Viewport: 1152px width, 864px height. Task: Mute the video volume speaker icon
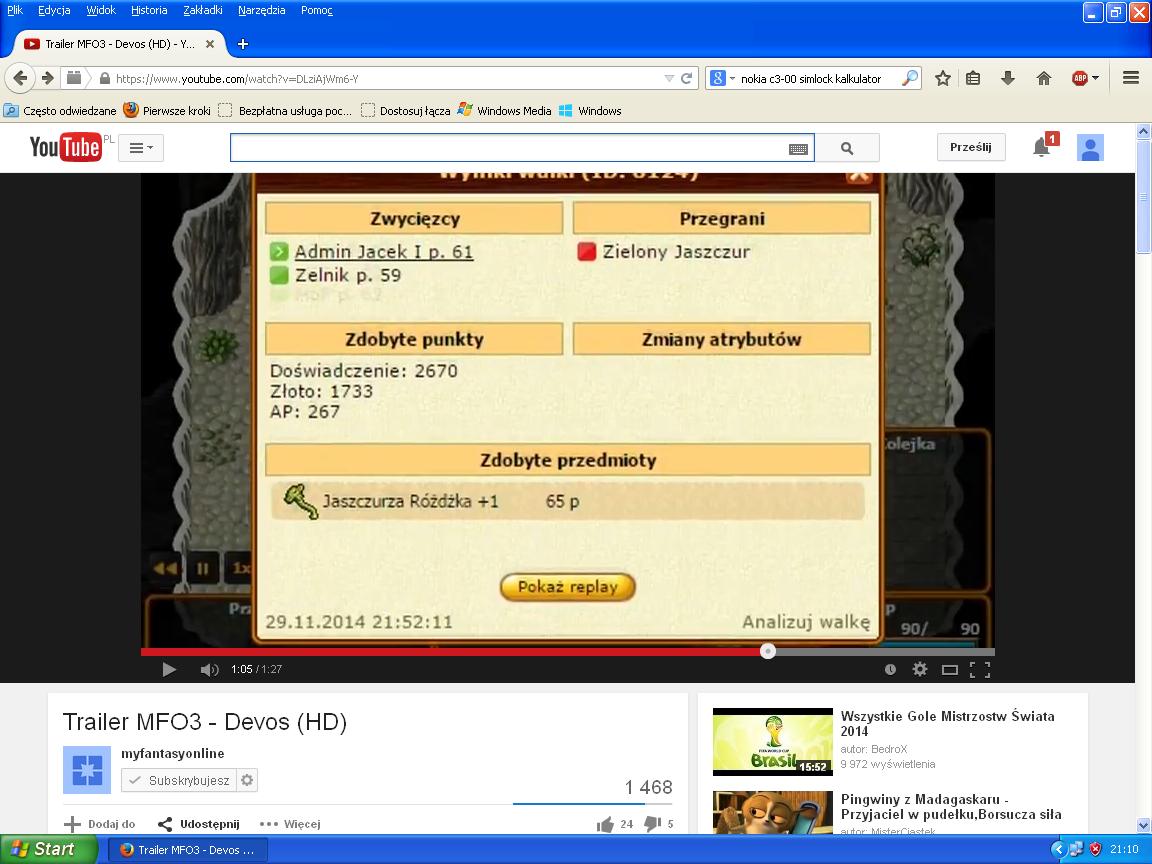[x=208, y=670]
